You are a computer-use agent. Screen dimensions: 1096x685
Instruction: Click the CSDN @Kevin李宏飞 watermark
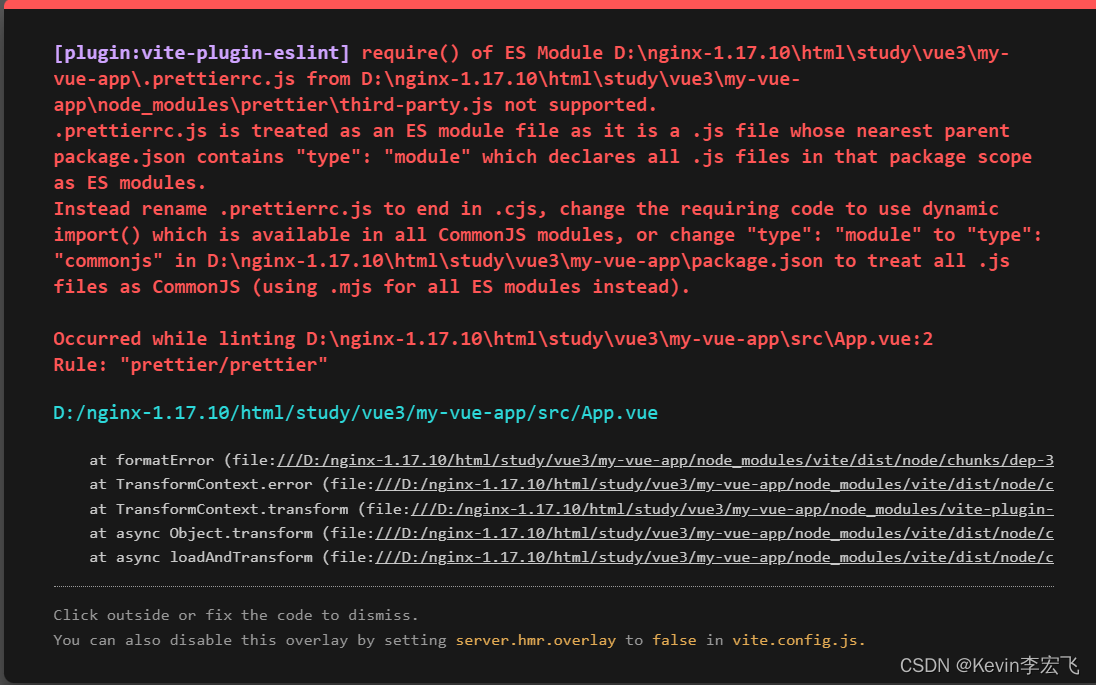(x=989, y=665)
